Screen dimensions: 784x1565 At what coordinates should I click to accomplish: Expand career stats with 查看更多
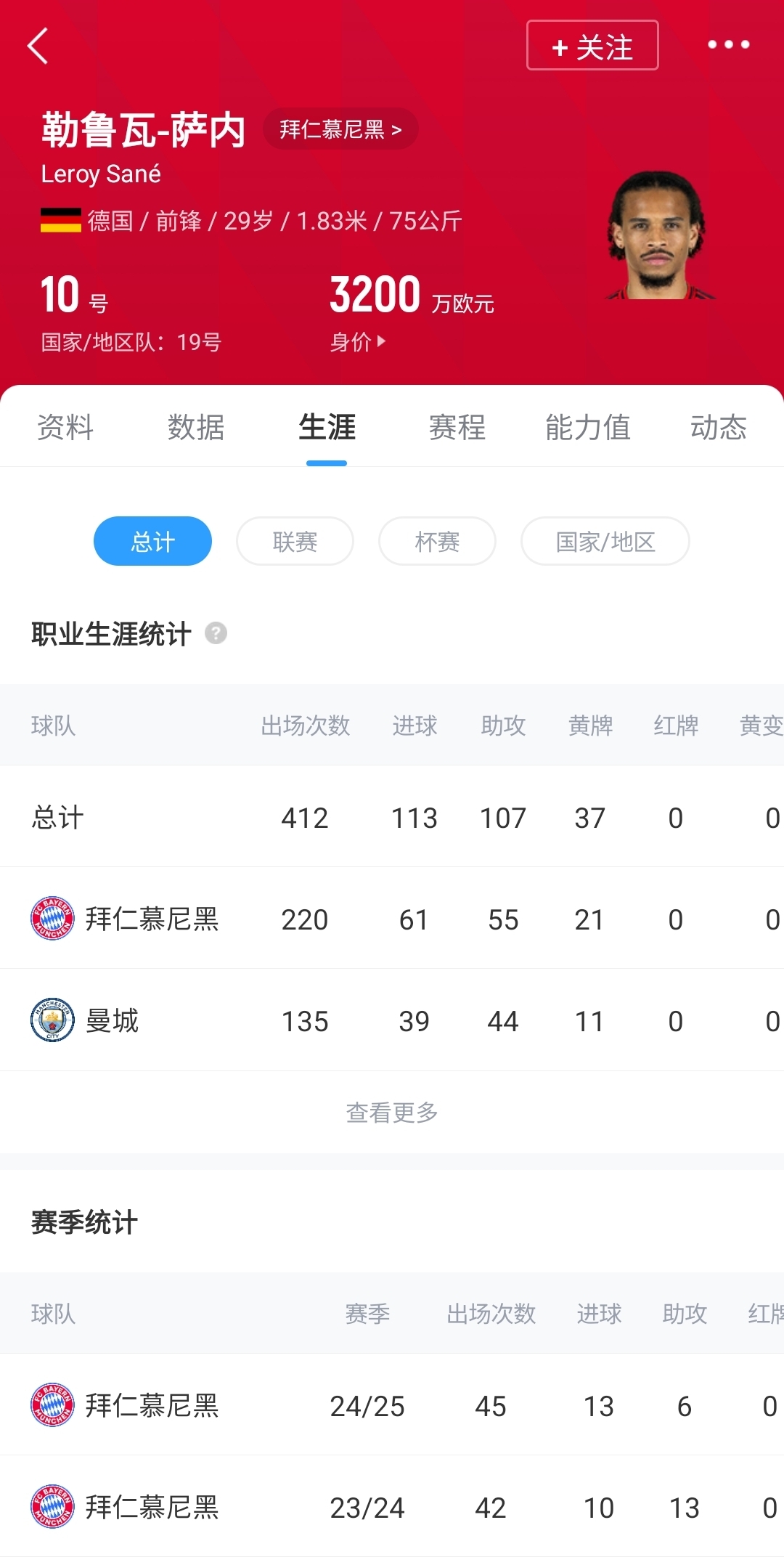click(x=392, y=1112)
